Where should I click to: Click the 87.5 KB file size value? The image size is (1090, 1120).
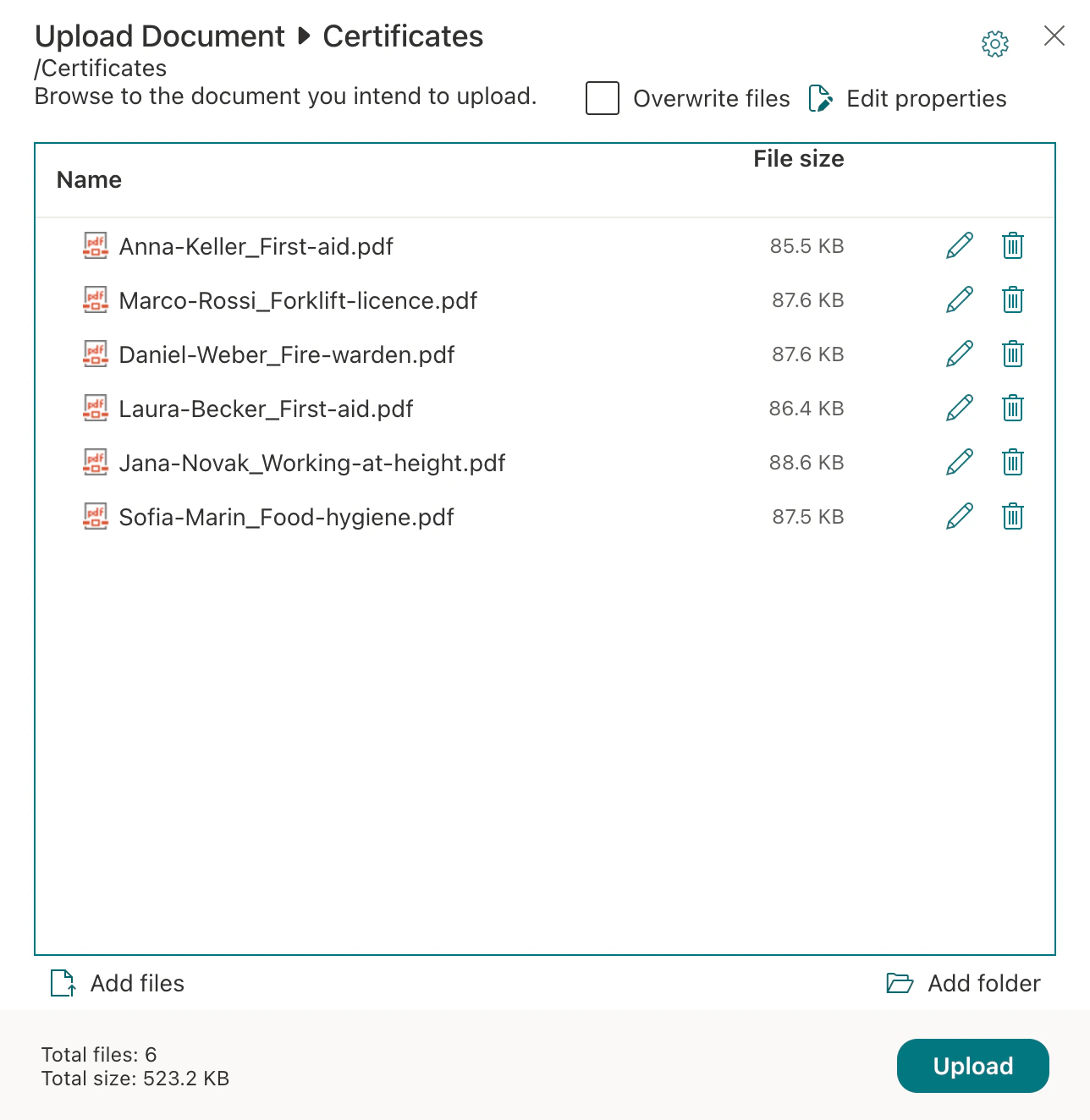[808, 517]
